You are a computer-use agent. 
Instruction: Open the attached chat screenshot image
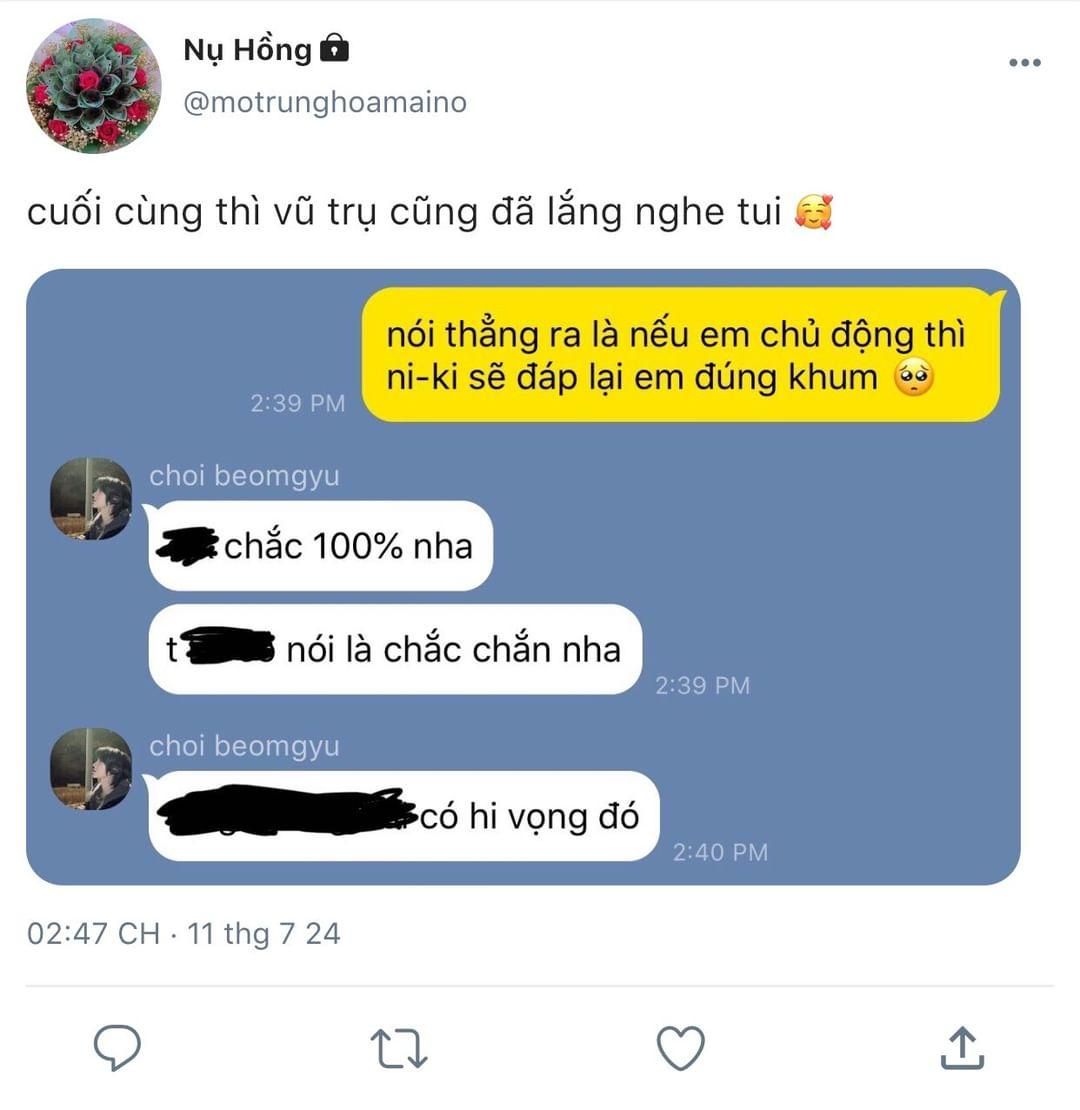pyautogui.click(x=523, y=577)
